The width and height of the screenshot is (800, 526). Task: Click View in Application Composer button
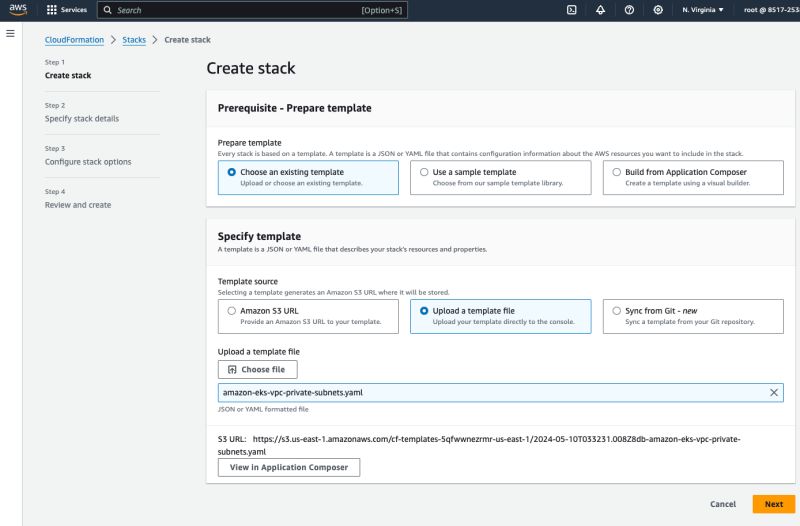point(289,467)
